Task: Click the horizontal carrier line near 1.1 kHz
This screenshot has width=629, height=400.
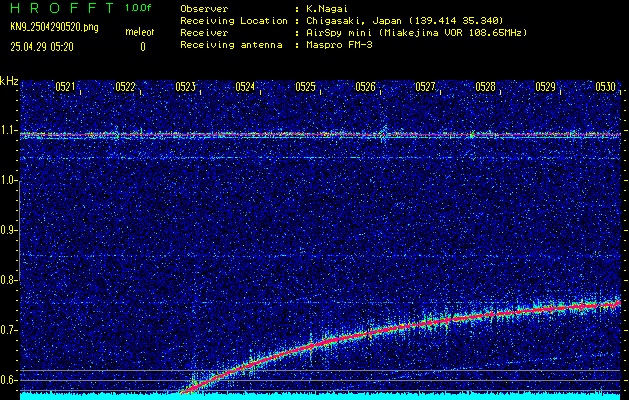Action: point(321,134)
